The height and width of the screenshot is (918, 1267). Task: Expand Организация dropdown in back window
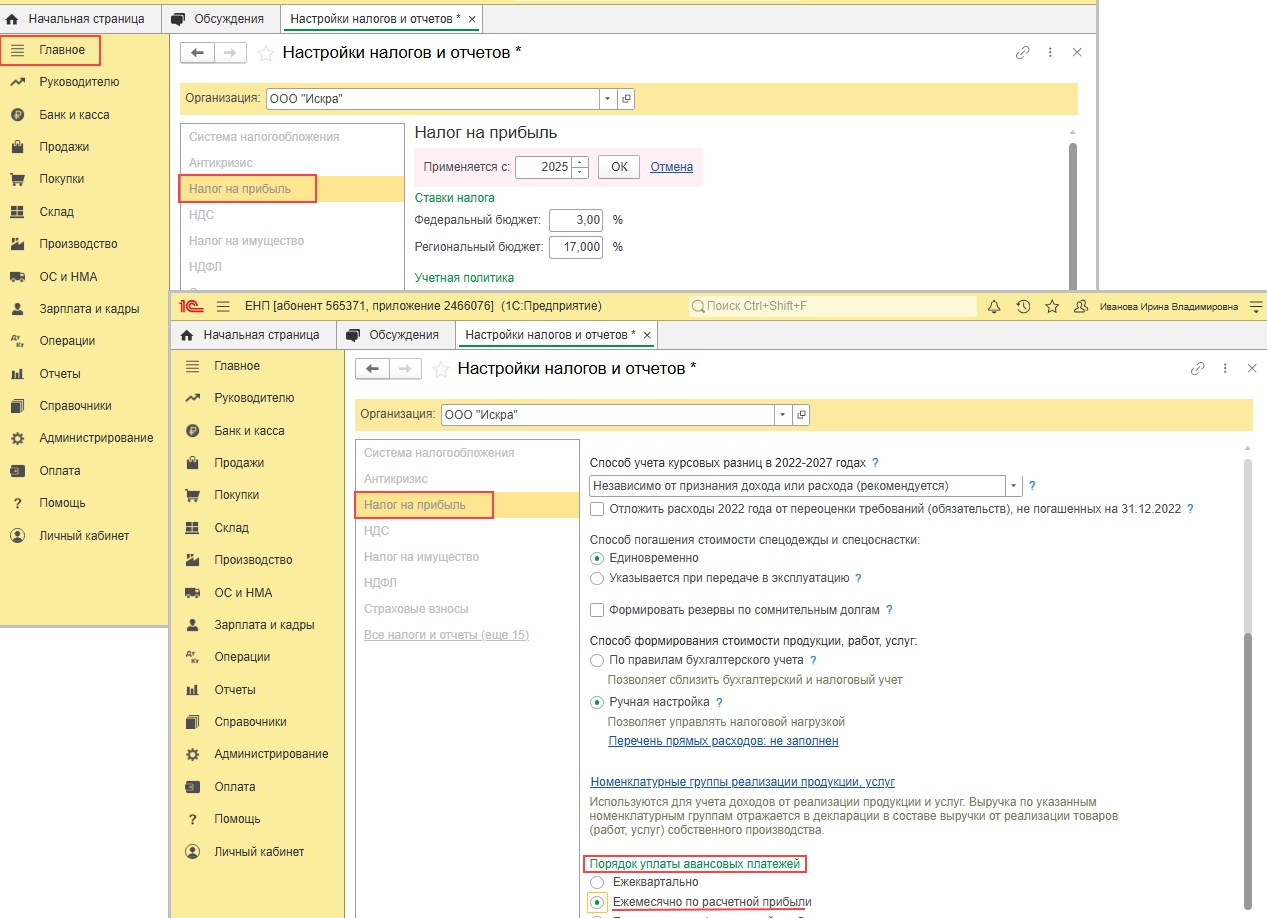607,99
